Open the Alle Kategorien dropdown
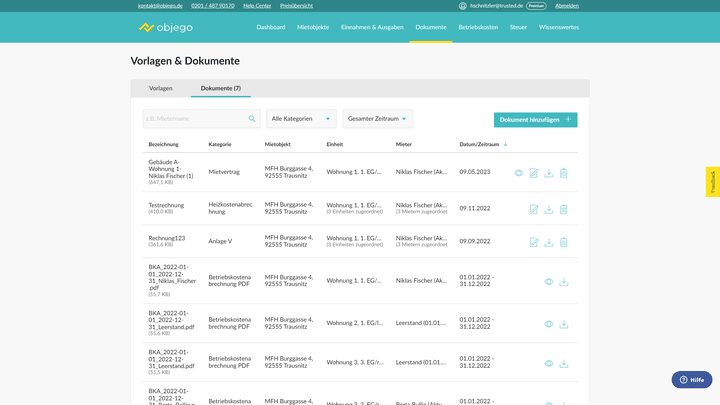This screenshot has width=720, height=405. click(301, 119)
